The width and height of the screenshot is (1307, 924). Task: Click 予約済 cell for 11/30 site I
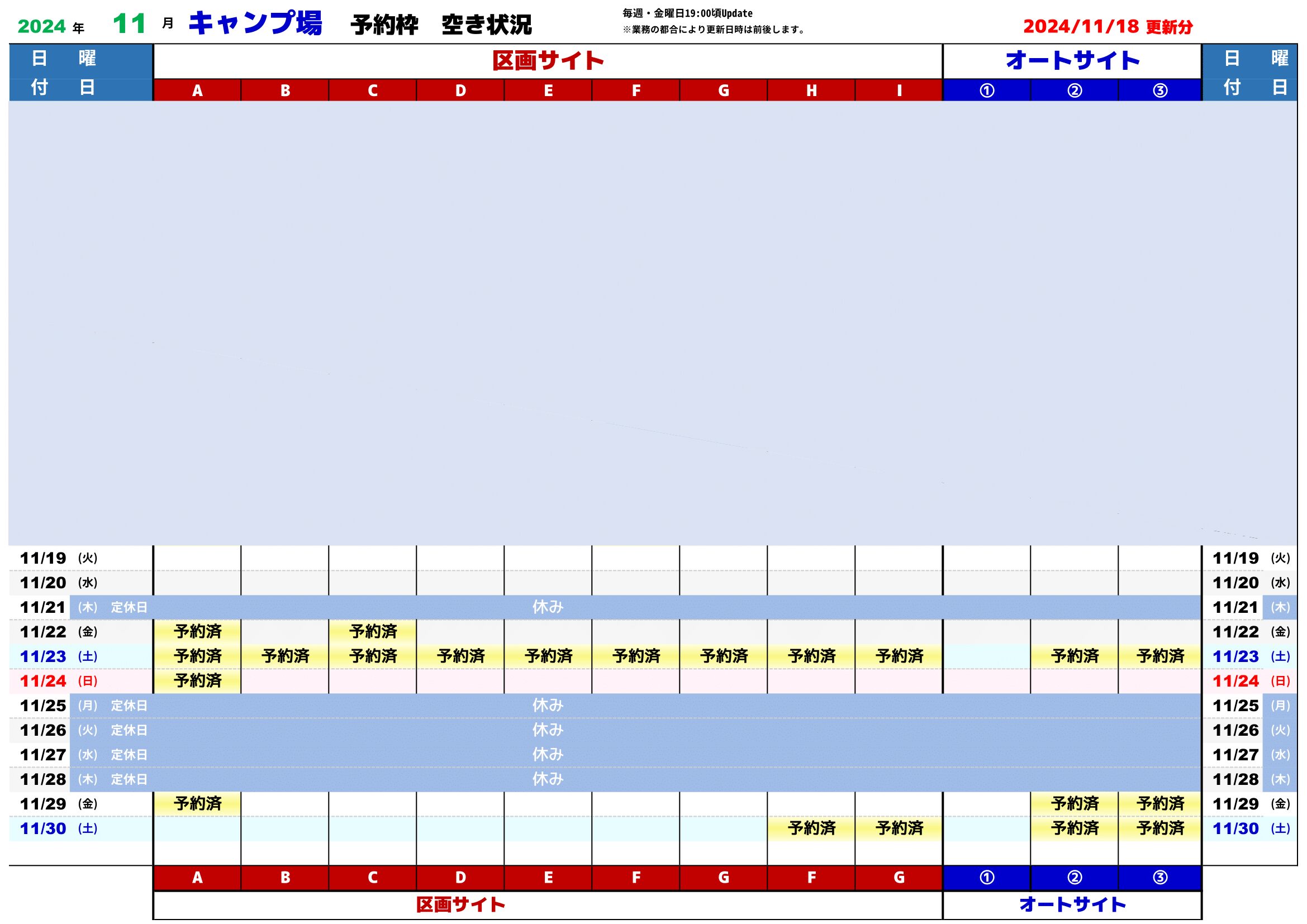coord(899,828)
